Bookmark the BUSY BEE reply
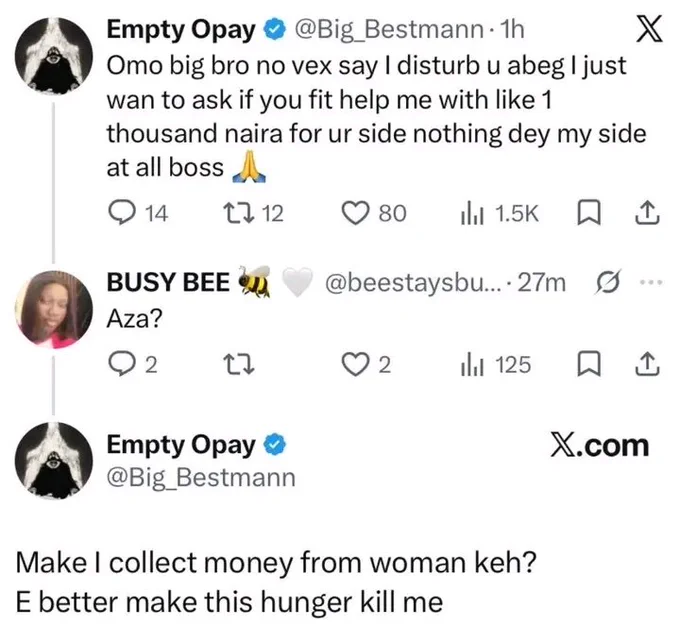Image resolution: width=680 pixels, height=625 pixels. [x=589, y=364]
